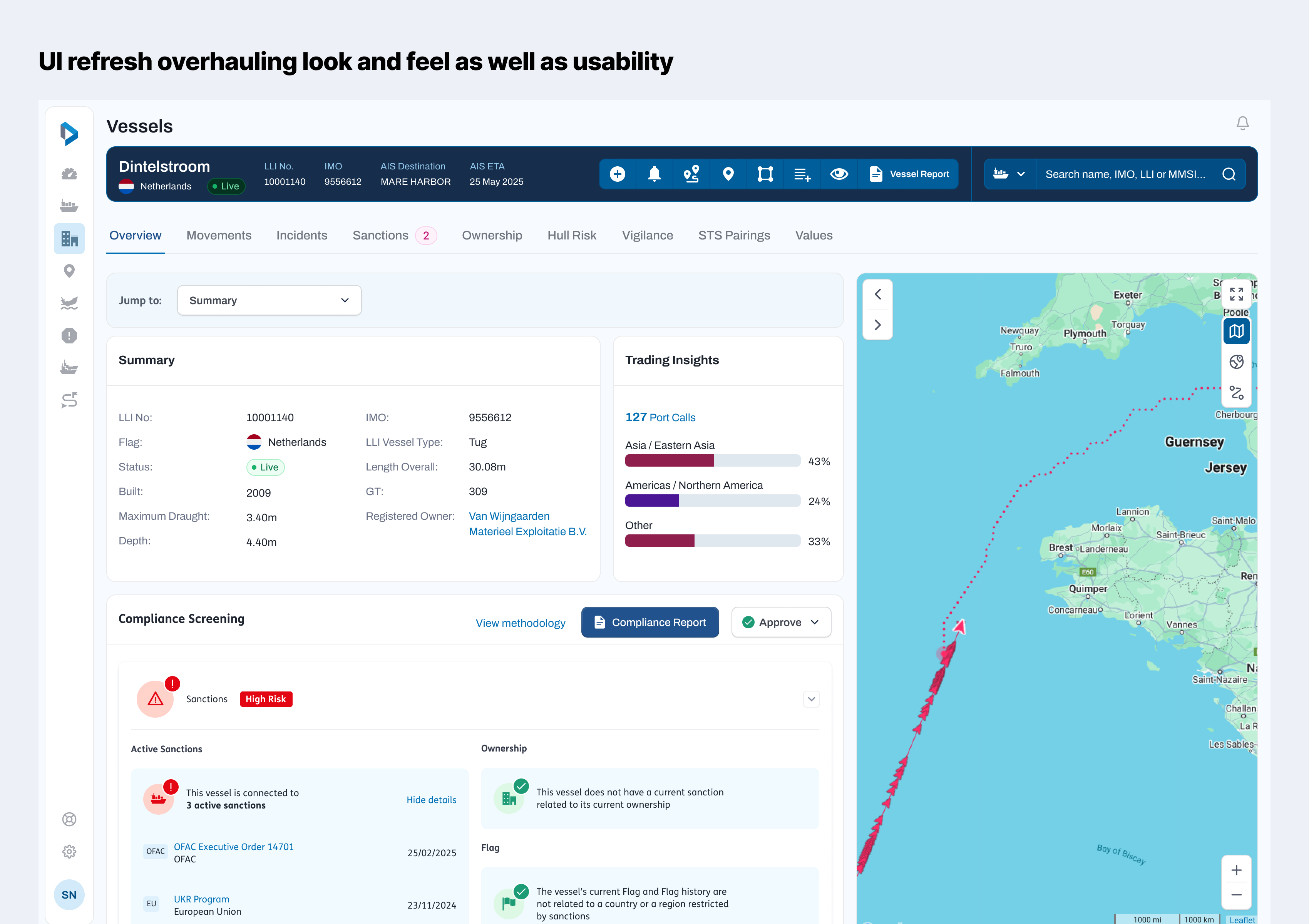Image resolution: width=1309 pixels, height=924 pixels.
Task: Click the add-to-list icon in the toolbar
Action: pos(802,174)
